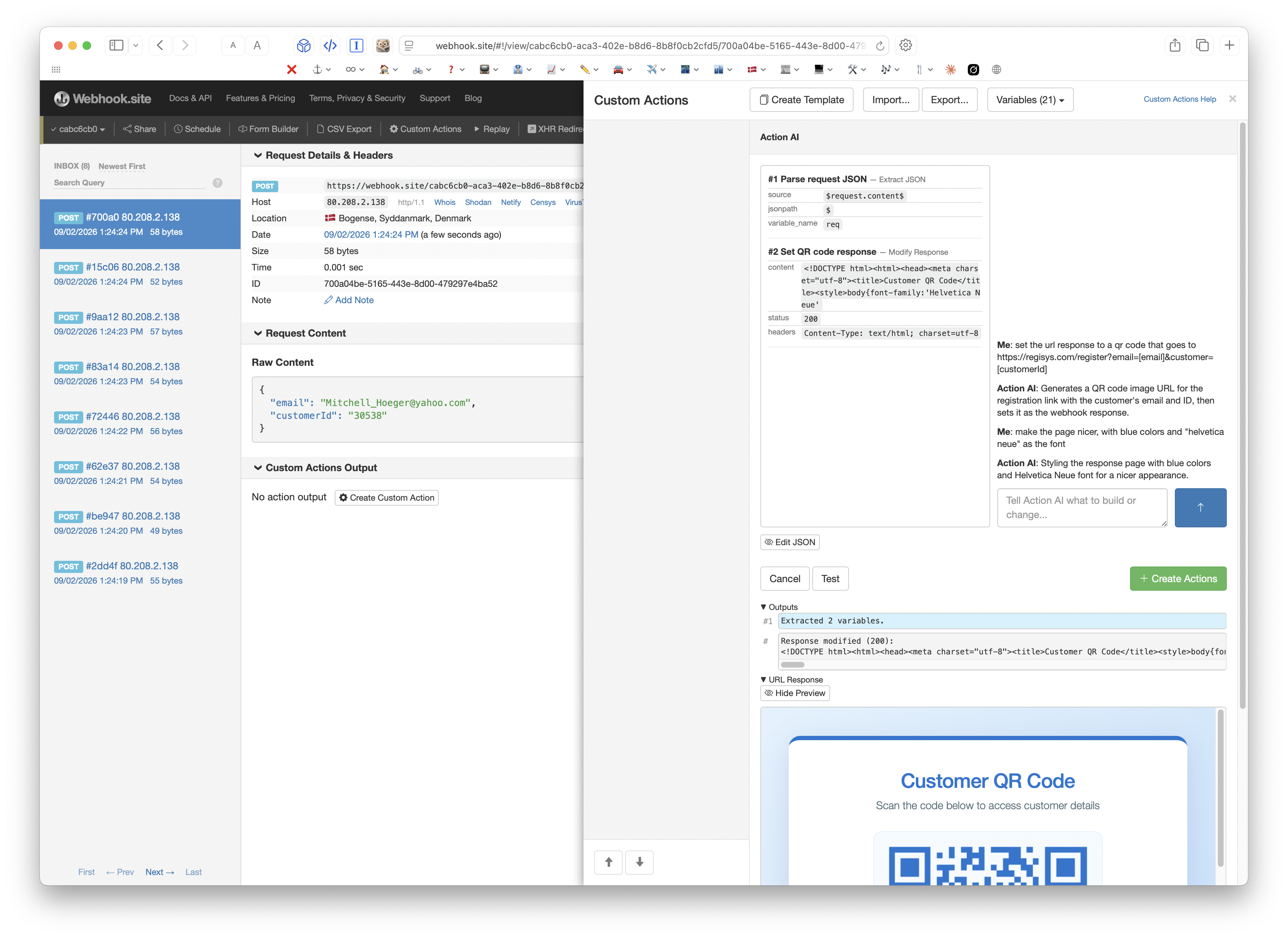Click the Export... button
Screen dimensions: 1288x938
[x=949, y=99]
